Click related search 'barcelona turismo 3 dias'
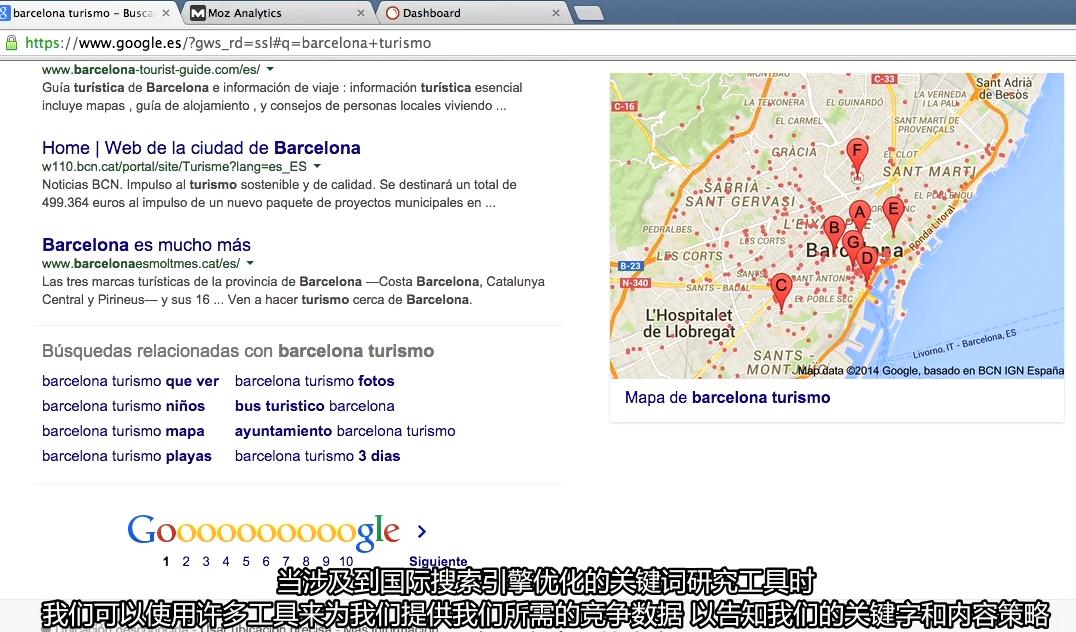Screen dimensions: 1076x632 tap(318, 456)
